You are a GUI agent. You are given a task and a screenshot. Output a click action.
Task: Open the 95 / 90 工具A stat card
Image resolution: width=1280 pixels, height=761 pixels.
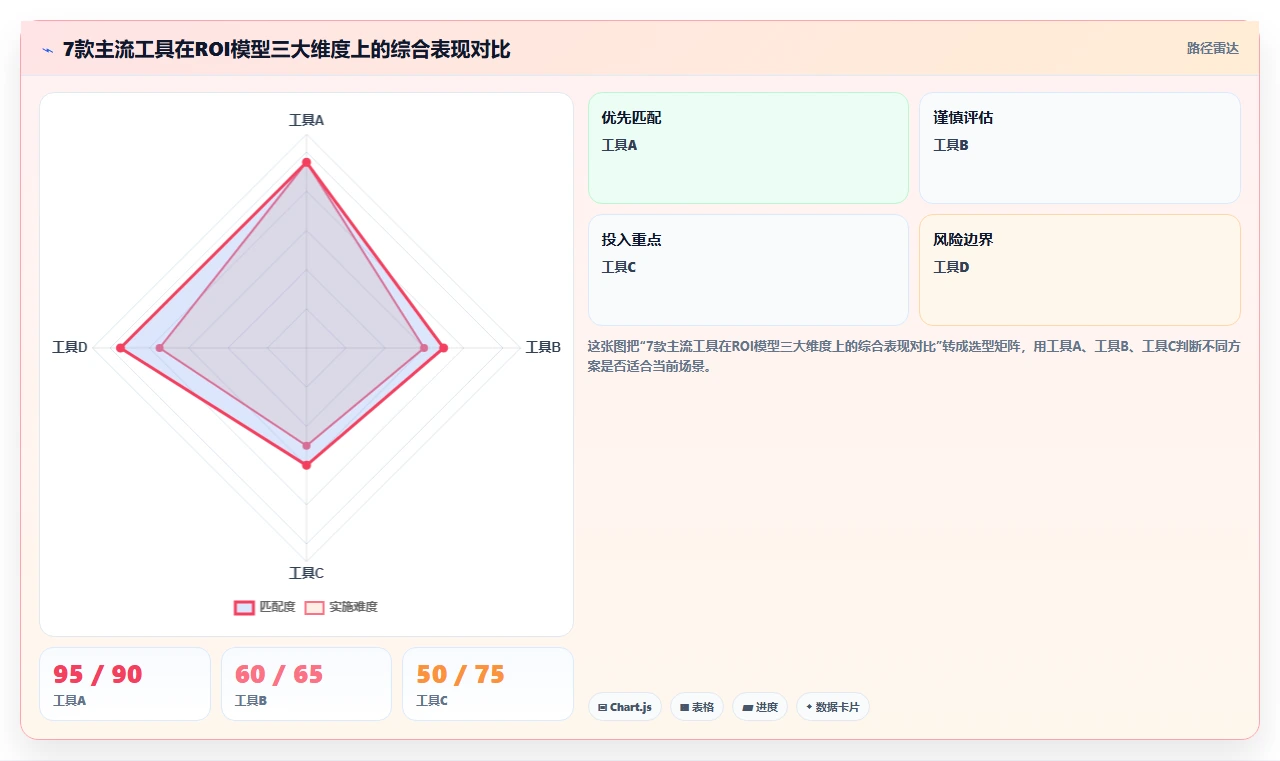pyautogui.click(x=125, y=684)
